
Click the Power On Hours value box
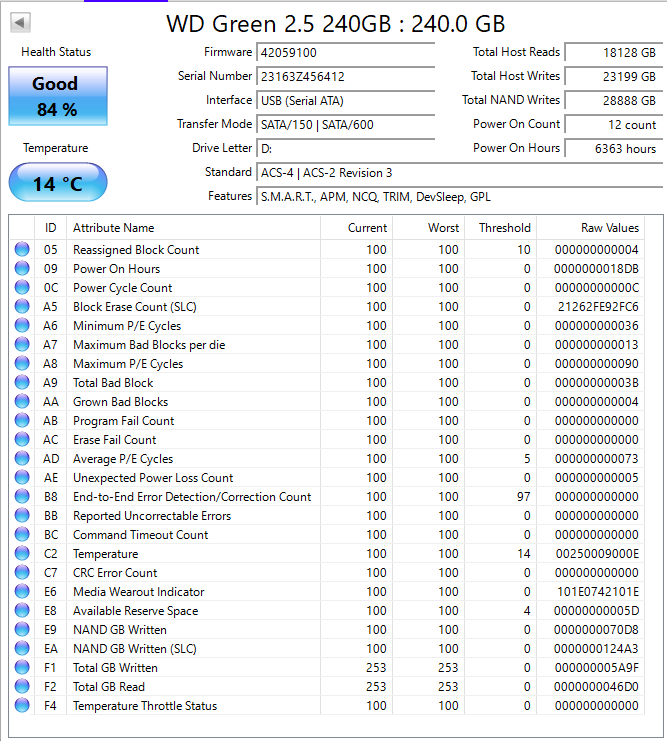click(x=614, y=148)
